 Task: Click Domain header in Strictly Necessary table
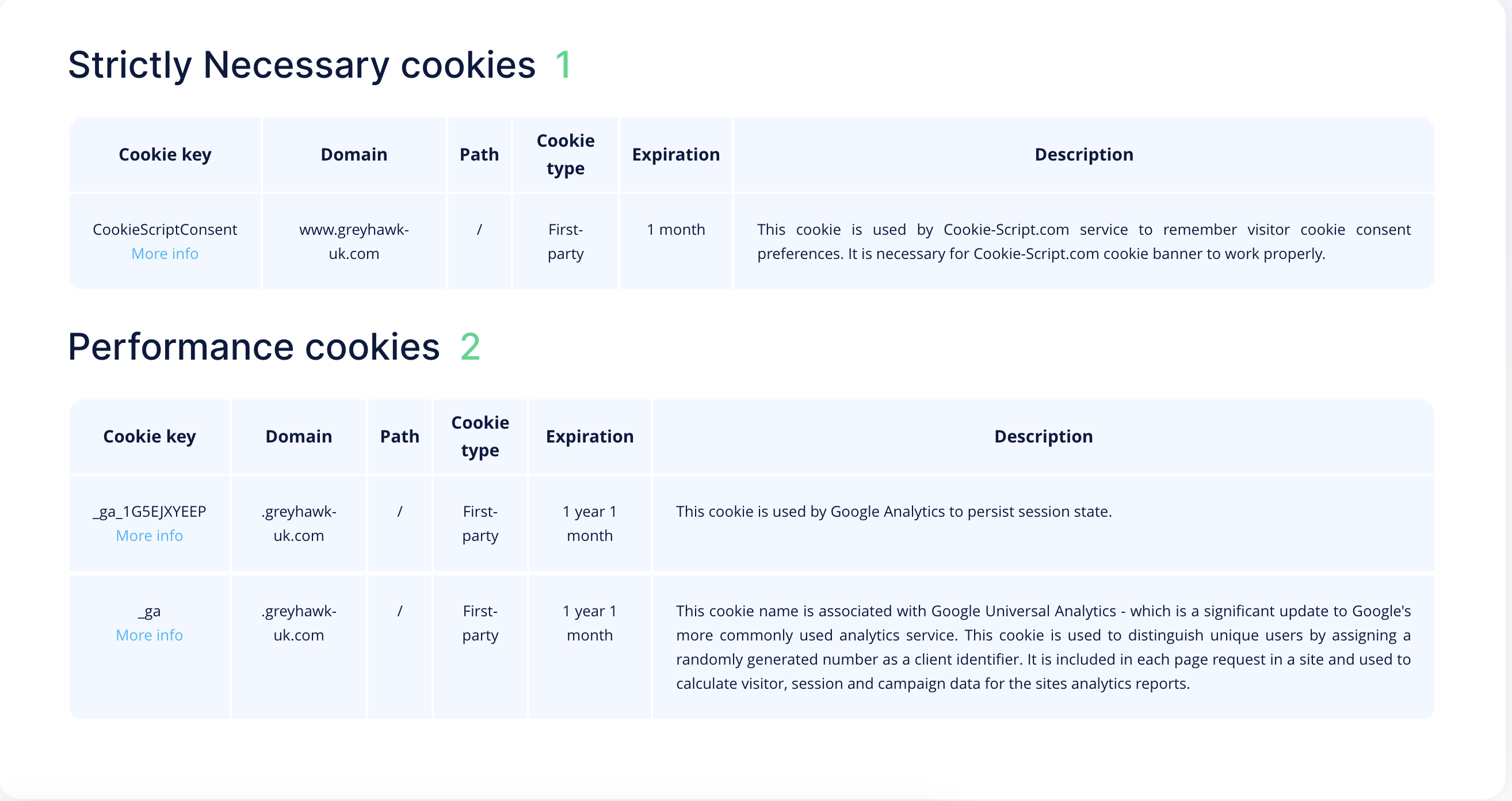coord(354,154)
